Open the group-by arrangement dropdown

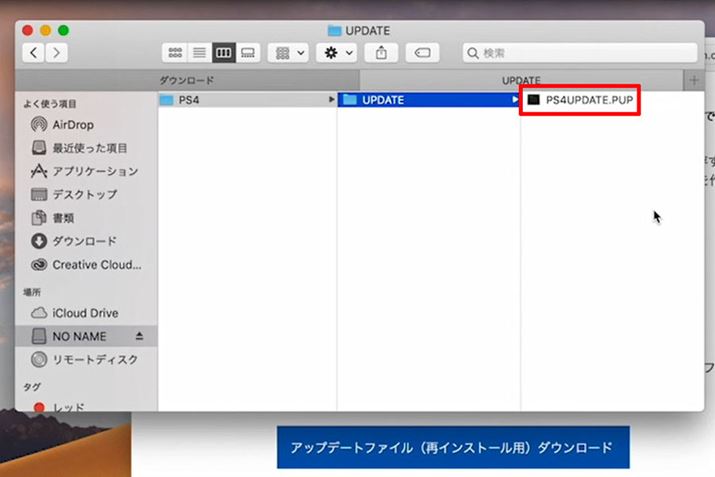pyautogui.click(x=287, y=52)
